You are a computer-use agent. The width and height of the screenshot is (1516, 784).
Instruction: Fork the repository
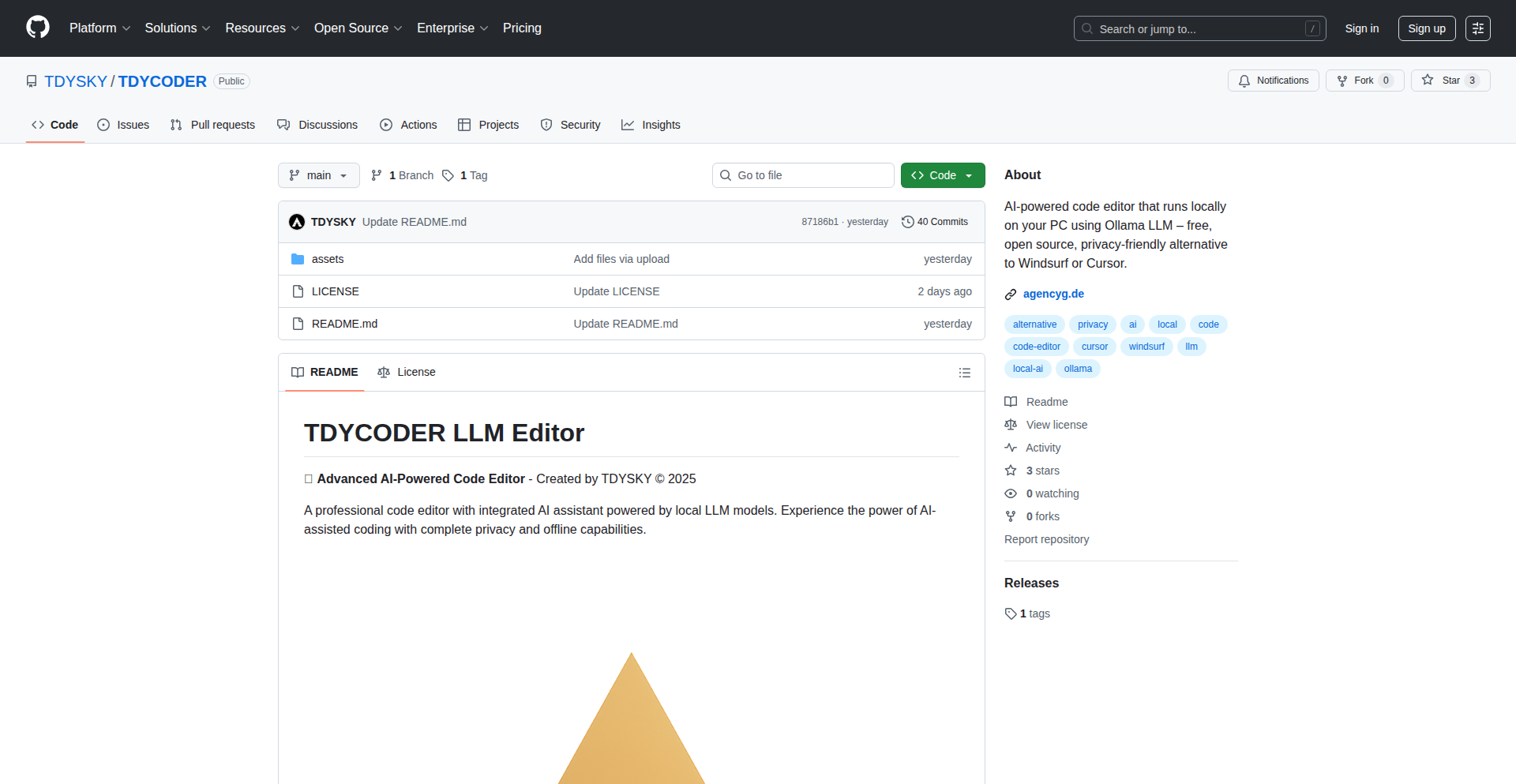[1364, 81]
